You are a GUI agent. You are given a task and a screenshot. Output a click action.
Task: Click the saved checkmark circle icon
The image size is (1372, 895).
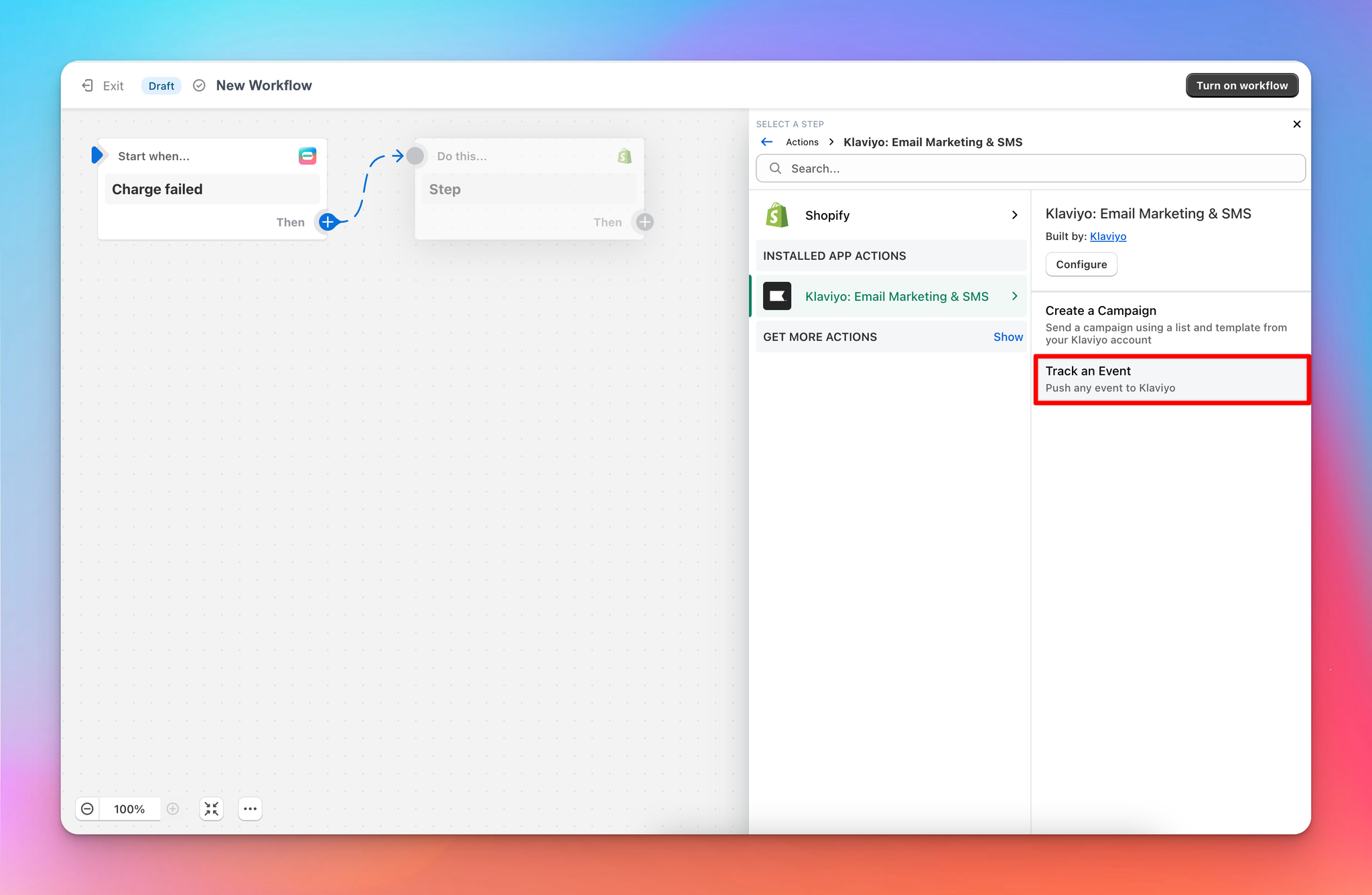tap(199, 86)
